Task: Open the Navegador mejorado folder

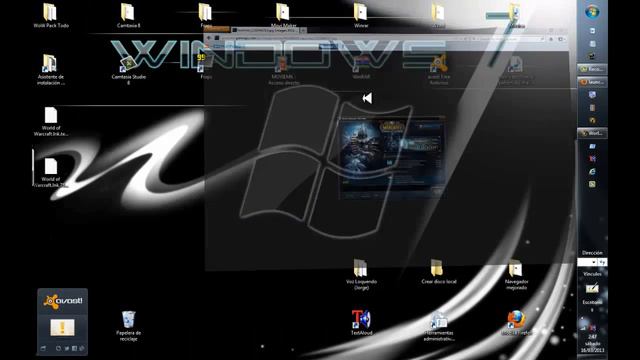Action: pos(516,274)
